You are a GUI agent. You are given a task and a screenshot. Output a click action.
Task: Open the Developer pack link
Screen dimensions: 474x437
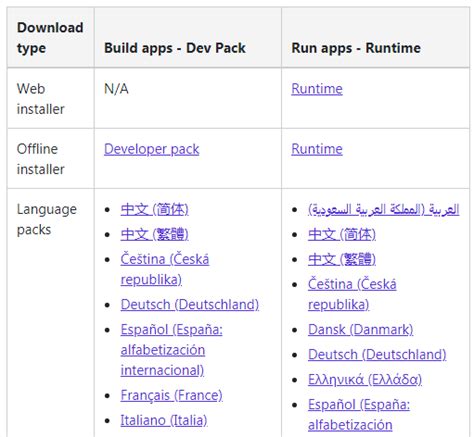(x=152, y=149)
